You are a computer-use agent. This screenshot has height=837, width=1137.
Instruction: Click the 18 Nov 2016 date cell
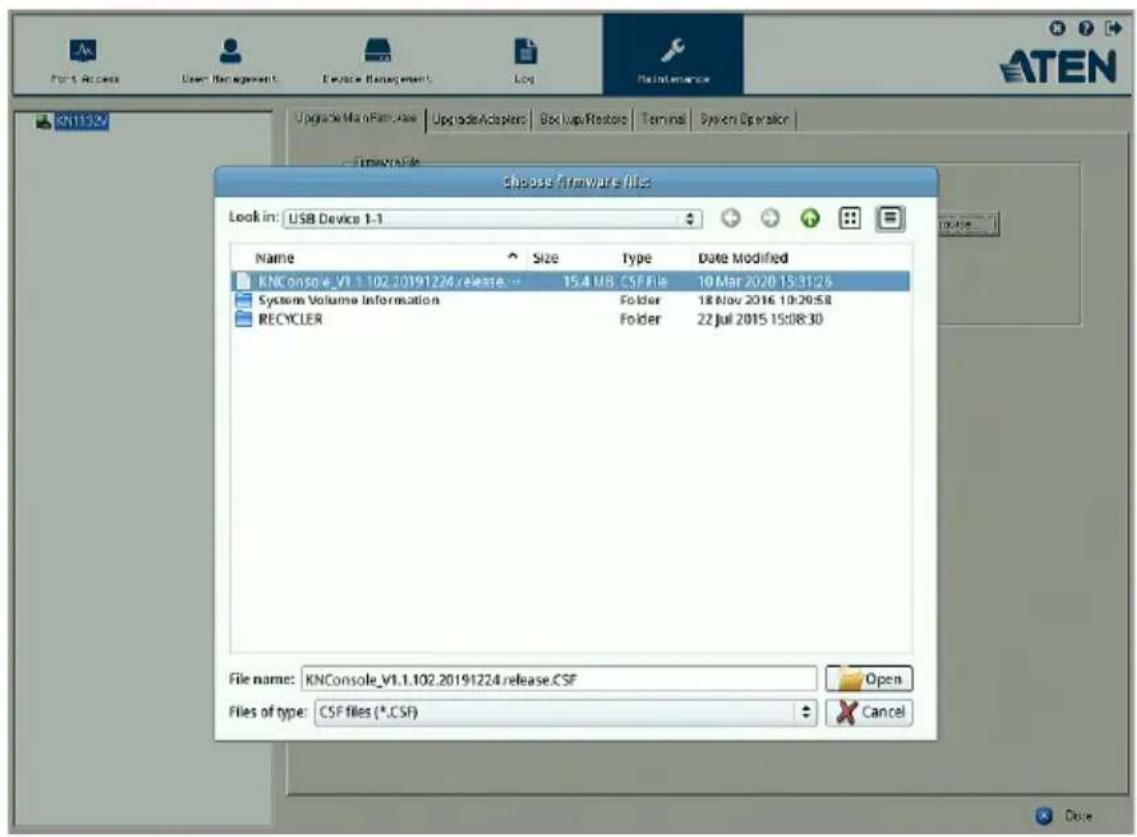tap(764, 300)
